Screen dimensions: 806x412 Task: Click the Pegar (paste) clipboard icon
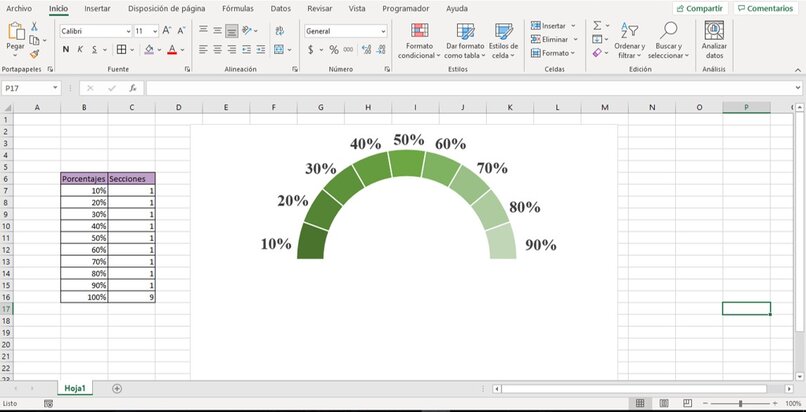click(15, 30)
